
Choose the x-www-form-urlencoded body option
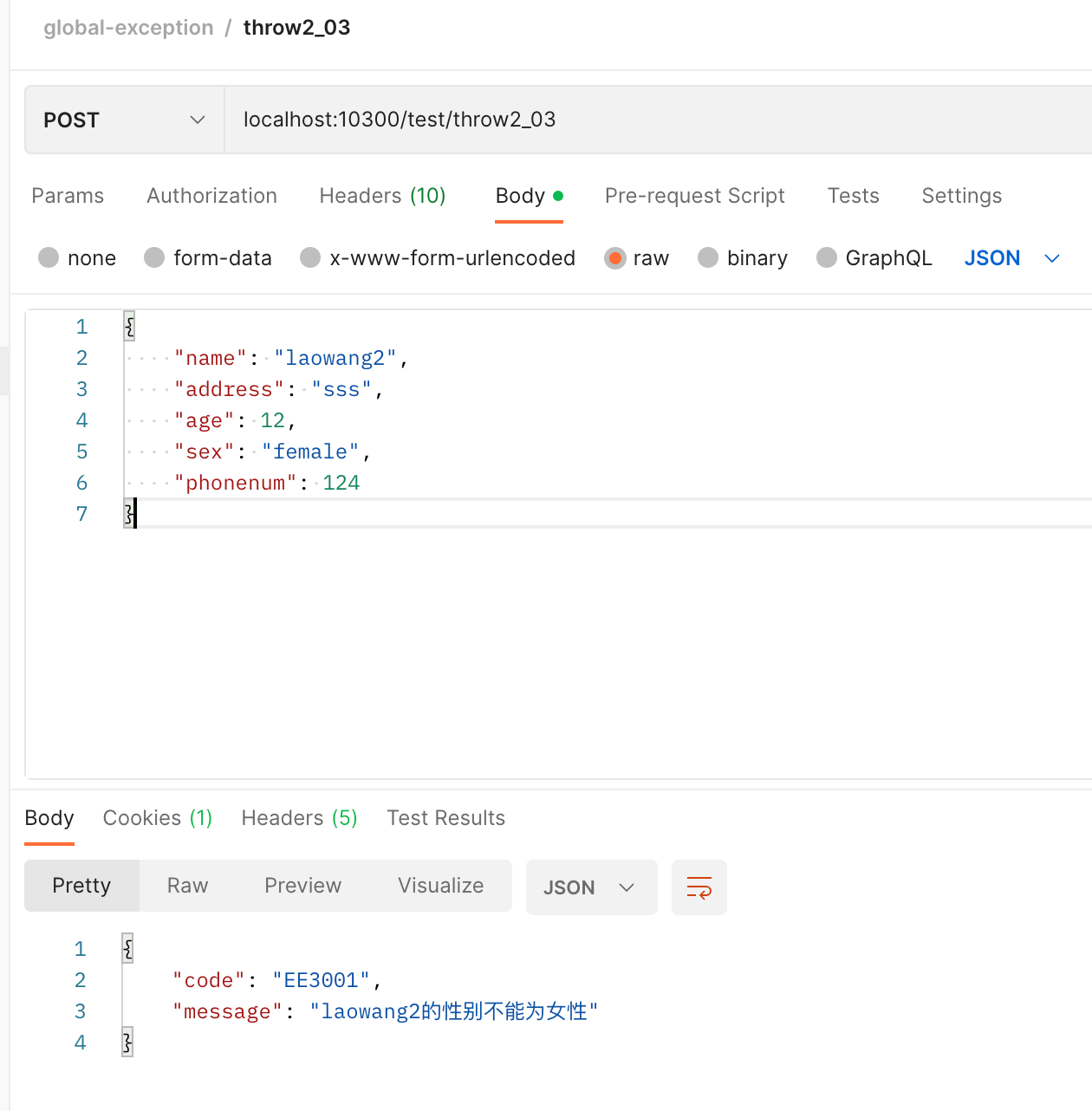310,258
